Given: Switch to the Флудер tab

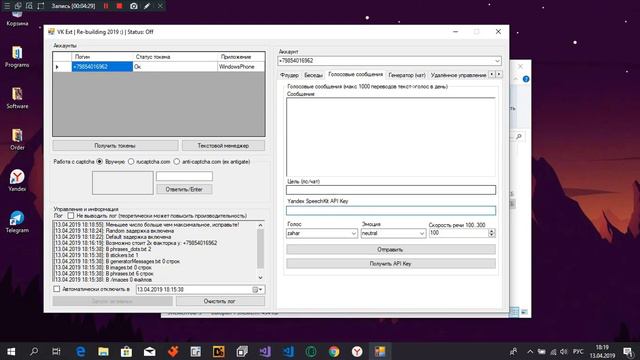Looking at the screenshot, I should [x=289, y=75].
